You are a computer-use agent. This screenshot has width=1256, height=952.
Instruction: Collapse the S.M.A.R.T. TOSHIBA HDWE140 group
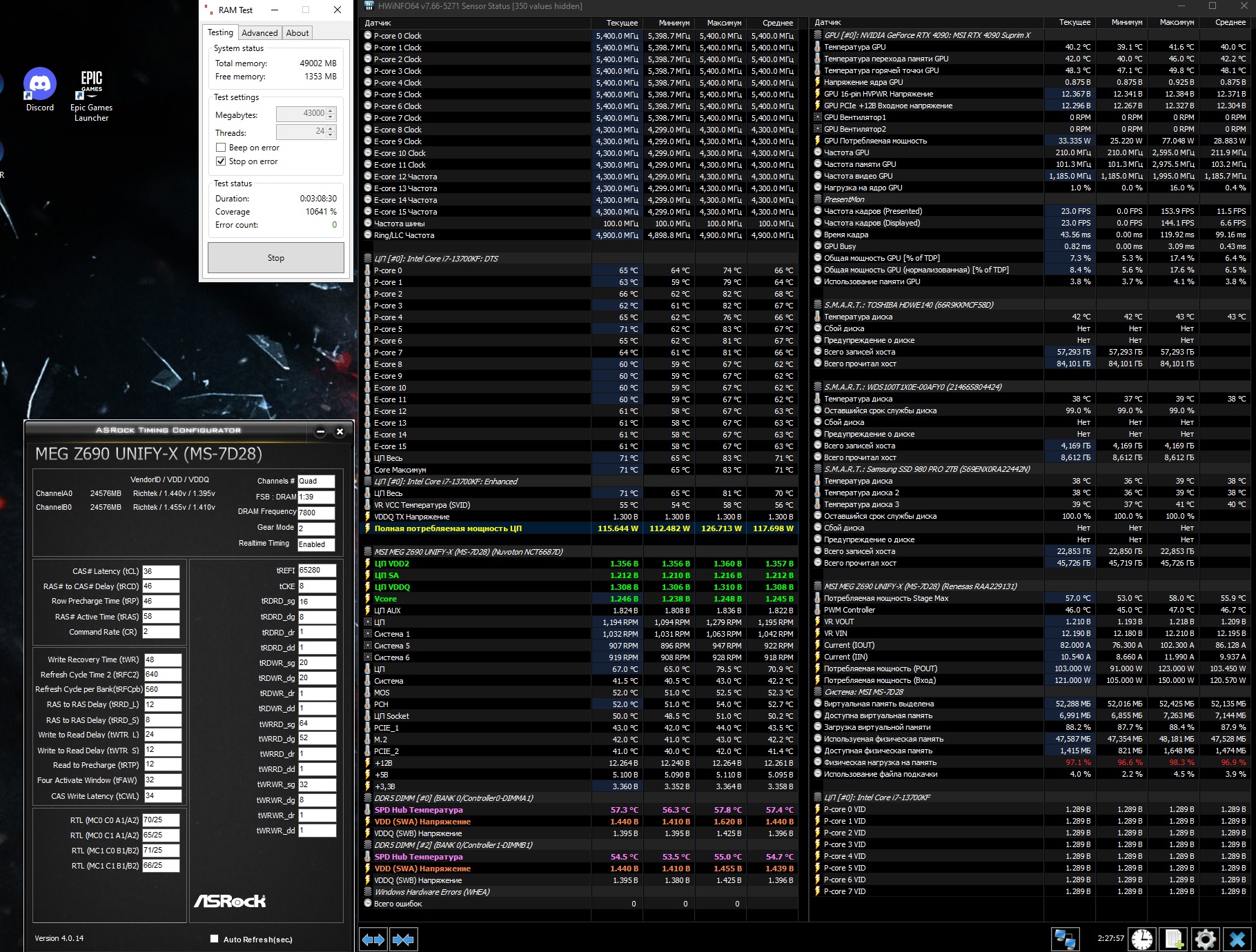click(x=818, y=305)
